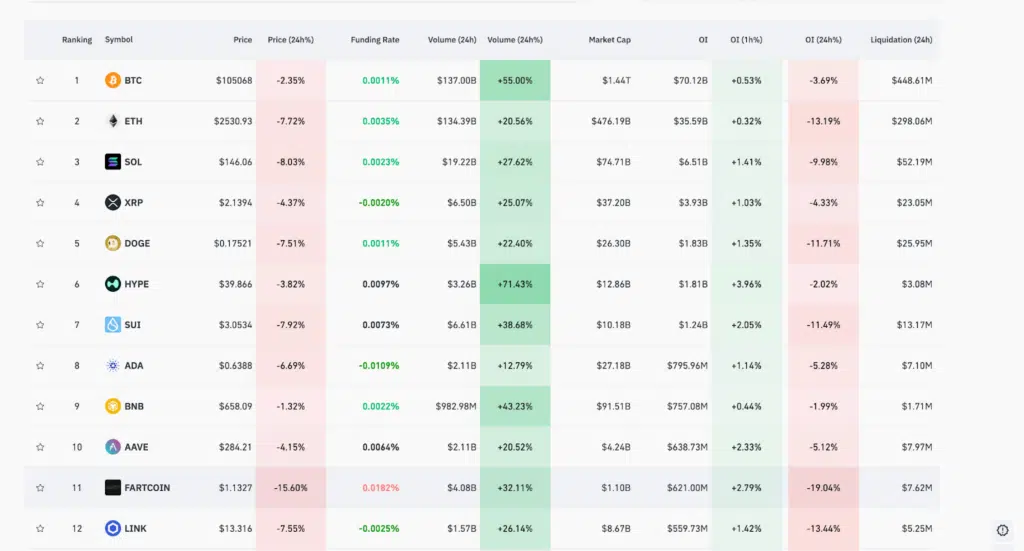Sort by Funding Rate column header
Image resolution: width=1024 pixels, height=551 pixels.
coord(375,40)
